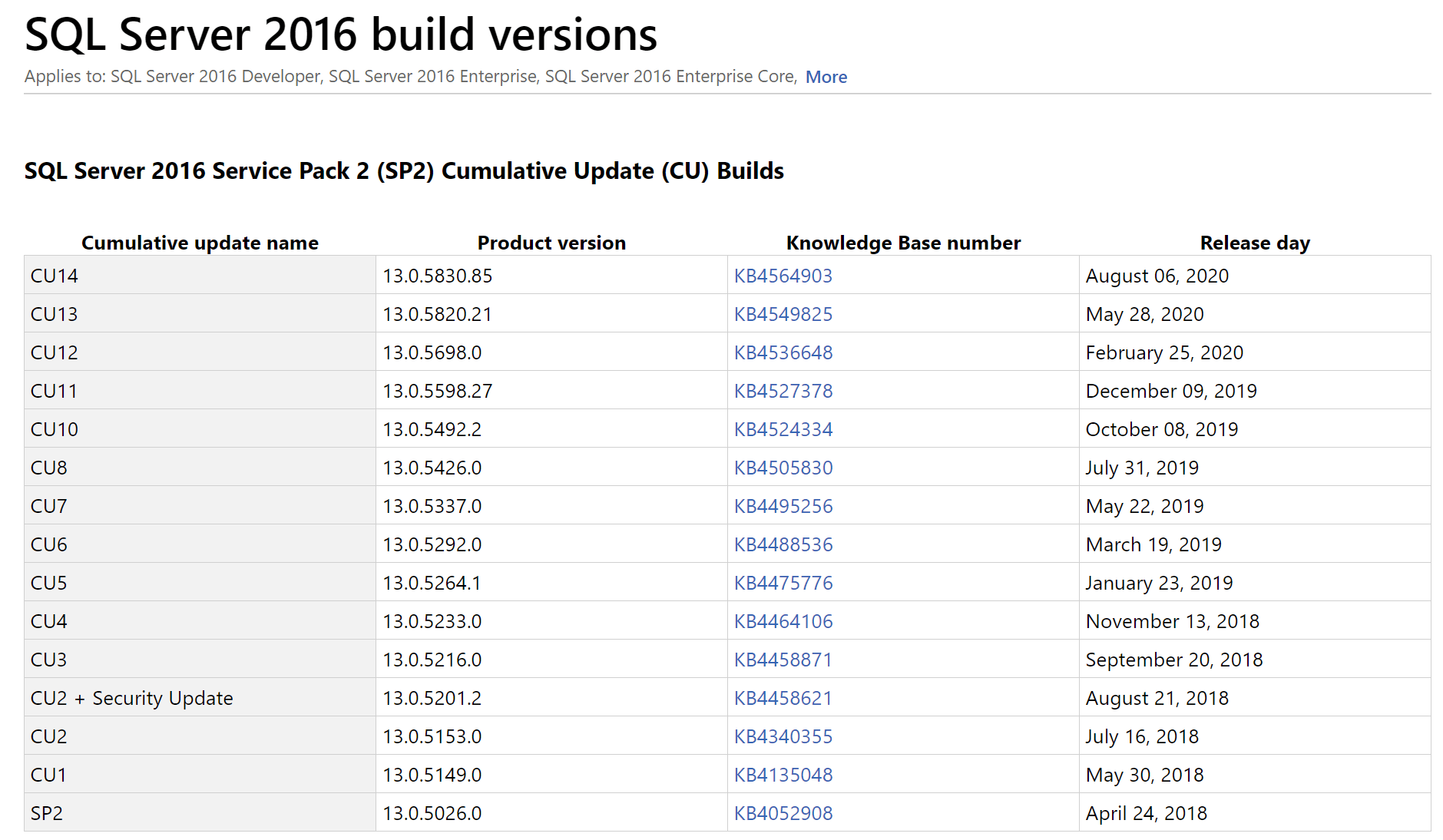Open the KB4536648 article for CU12

click(783, 352)
